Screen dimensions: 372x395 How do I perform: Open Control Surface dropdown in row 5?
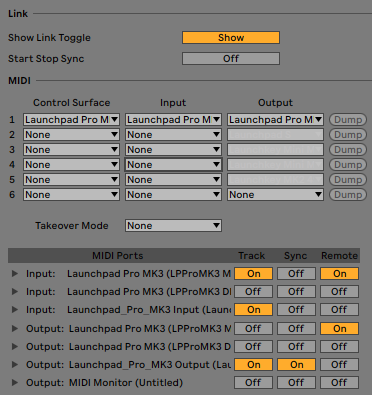(71, 180)
